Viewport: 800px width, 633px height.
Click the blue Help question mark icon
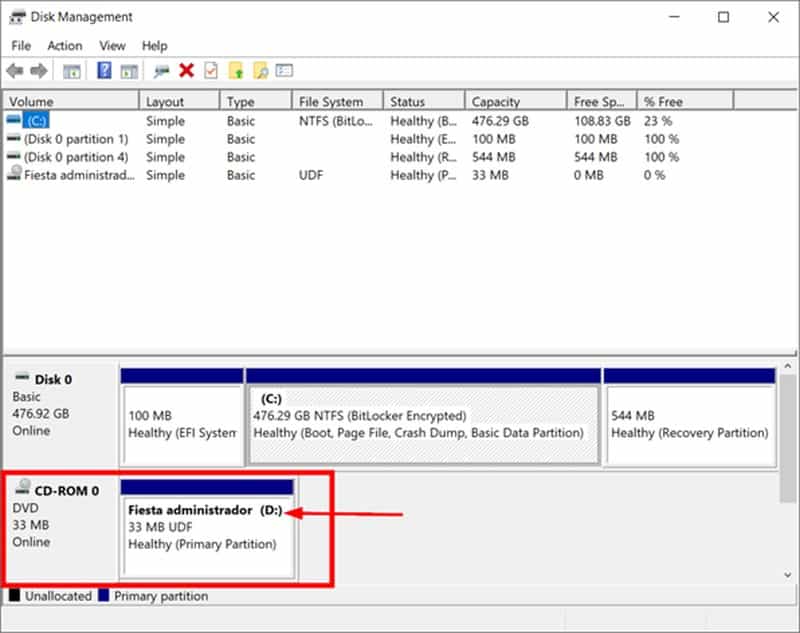(x=104, y=71)
